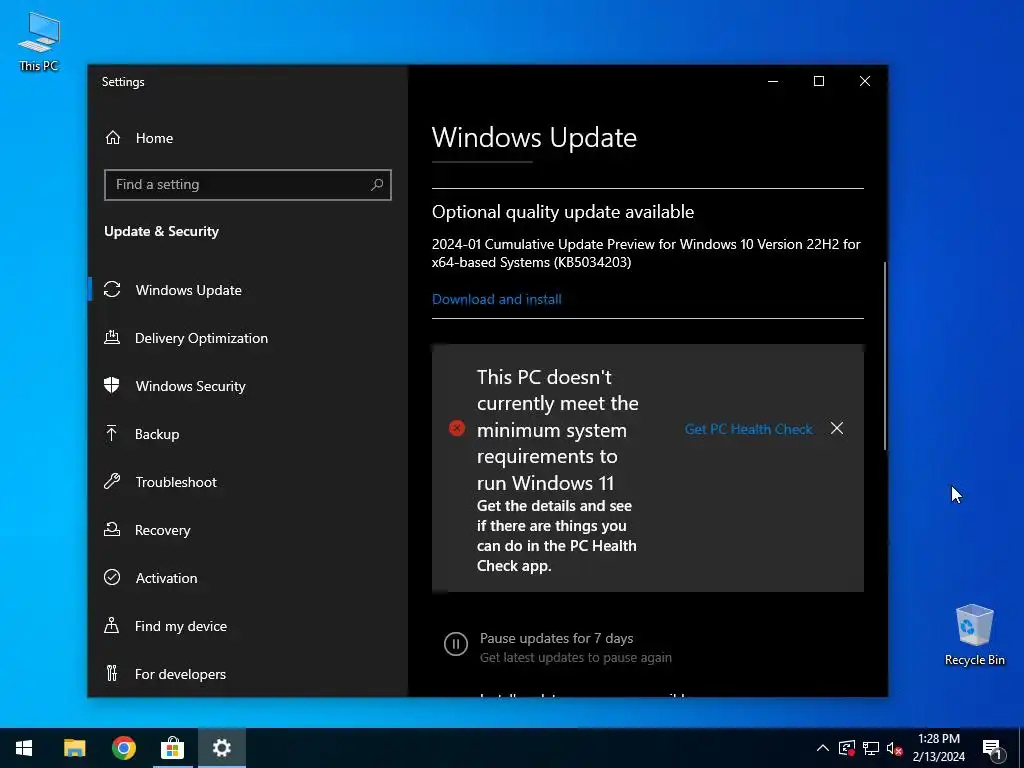Click the Activation checkmark circle icon
The width and height of the screenshot is (1024, 768).
point(112,577)
